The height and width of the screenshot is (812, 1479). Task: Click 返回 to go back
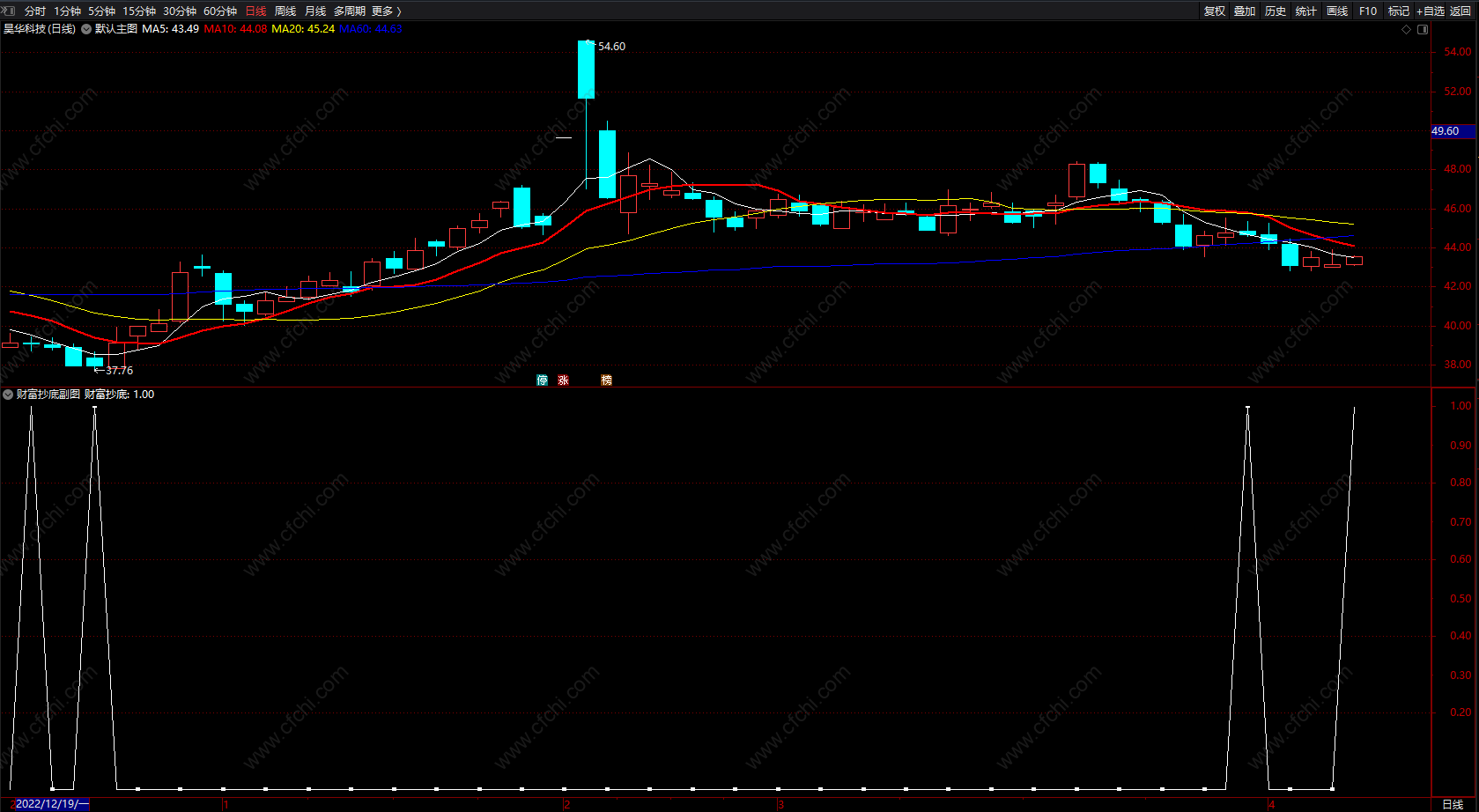tap(1461, 11)
